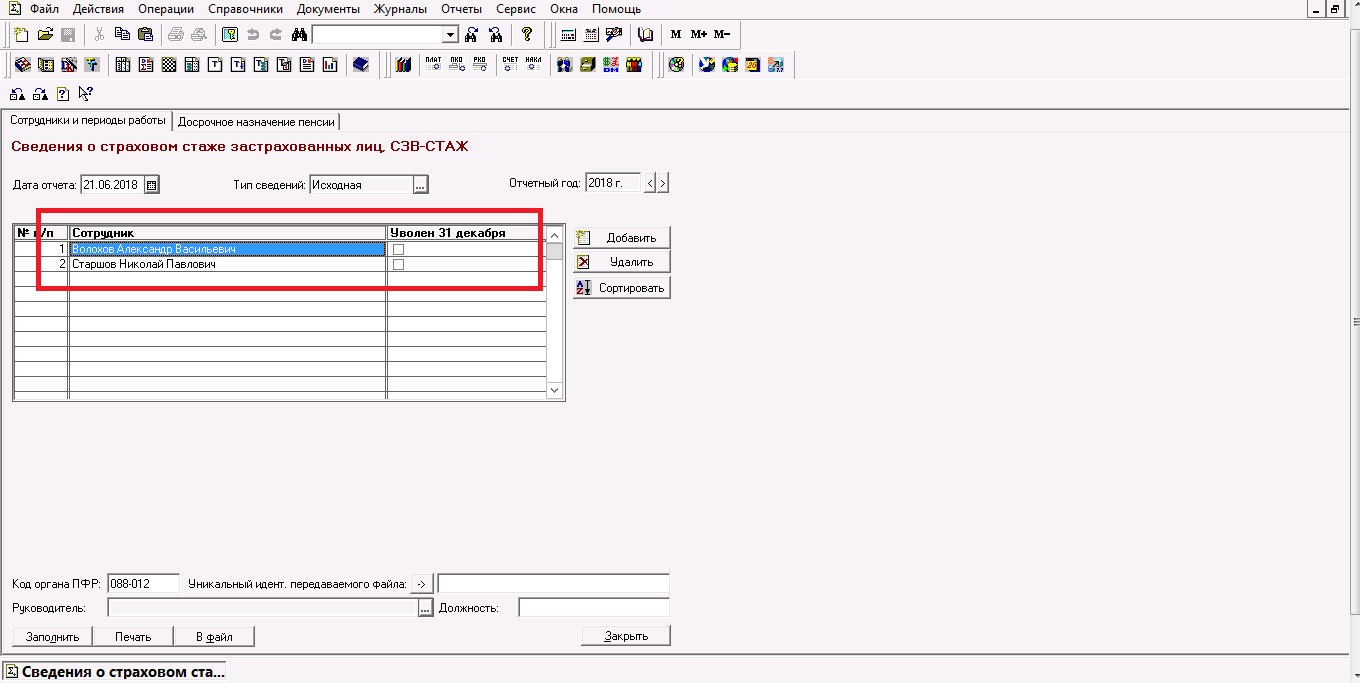Click the M+ memory add button
This screenshot has height=683, width=1360.
point(698,35)
